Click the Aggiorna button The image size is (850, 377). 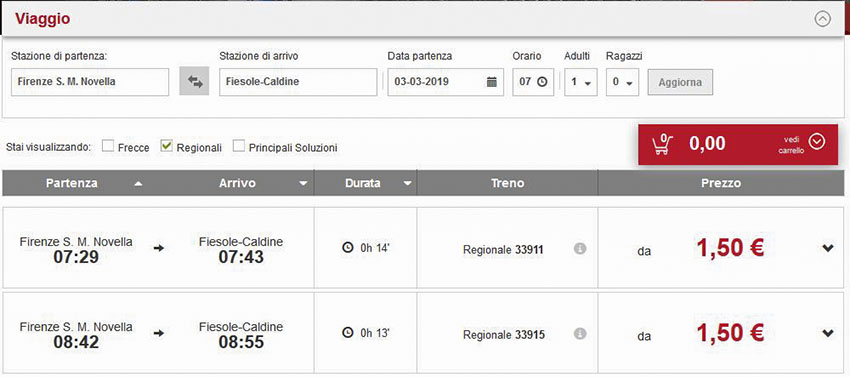click(x=680, y=82)
